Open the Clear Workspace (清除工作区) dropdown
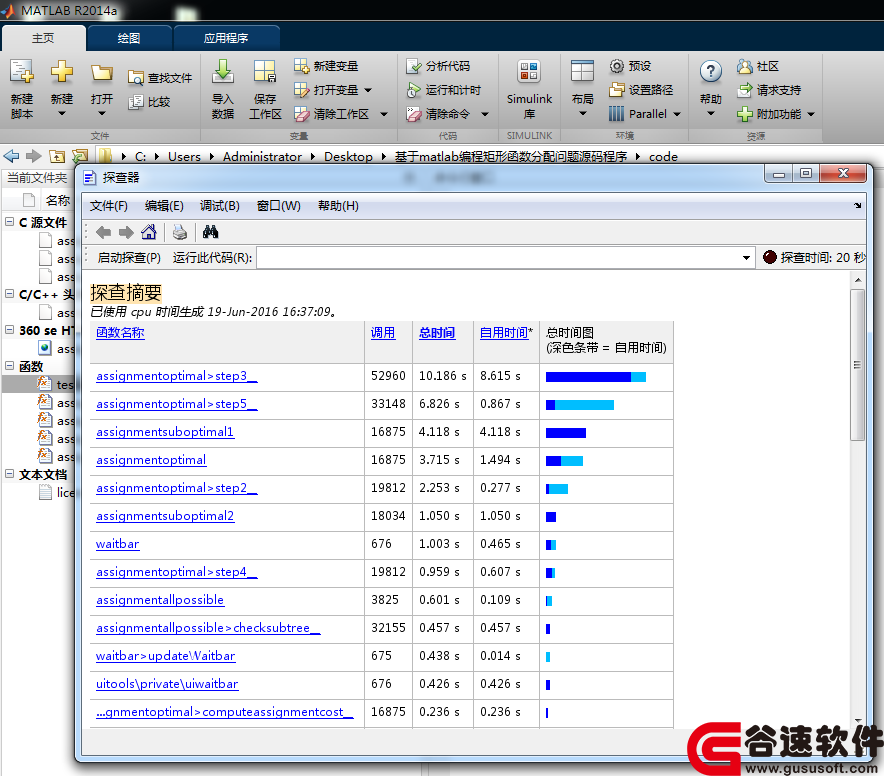 pyautogui.click(x=384, y=114)
